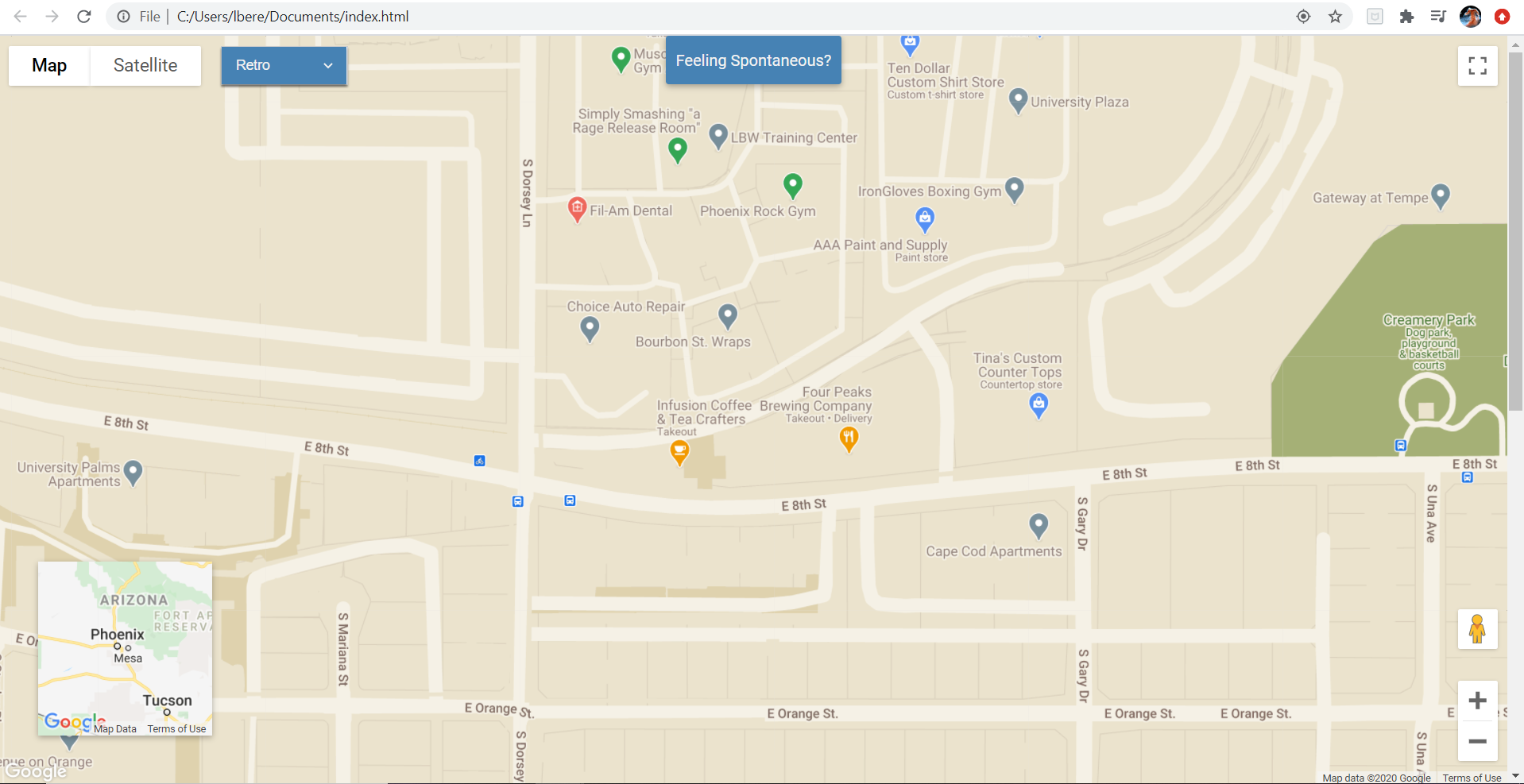Switch to Satellite view tab
Image resolution: width=1524 pixels, height=784 pixels.
click(145, 66)
